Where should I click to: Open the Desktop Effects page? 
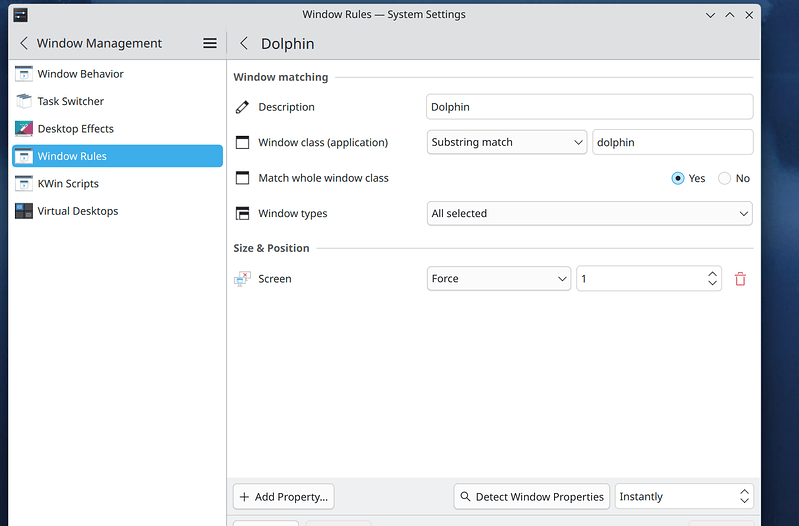pos(75,129)
